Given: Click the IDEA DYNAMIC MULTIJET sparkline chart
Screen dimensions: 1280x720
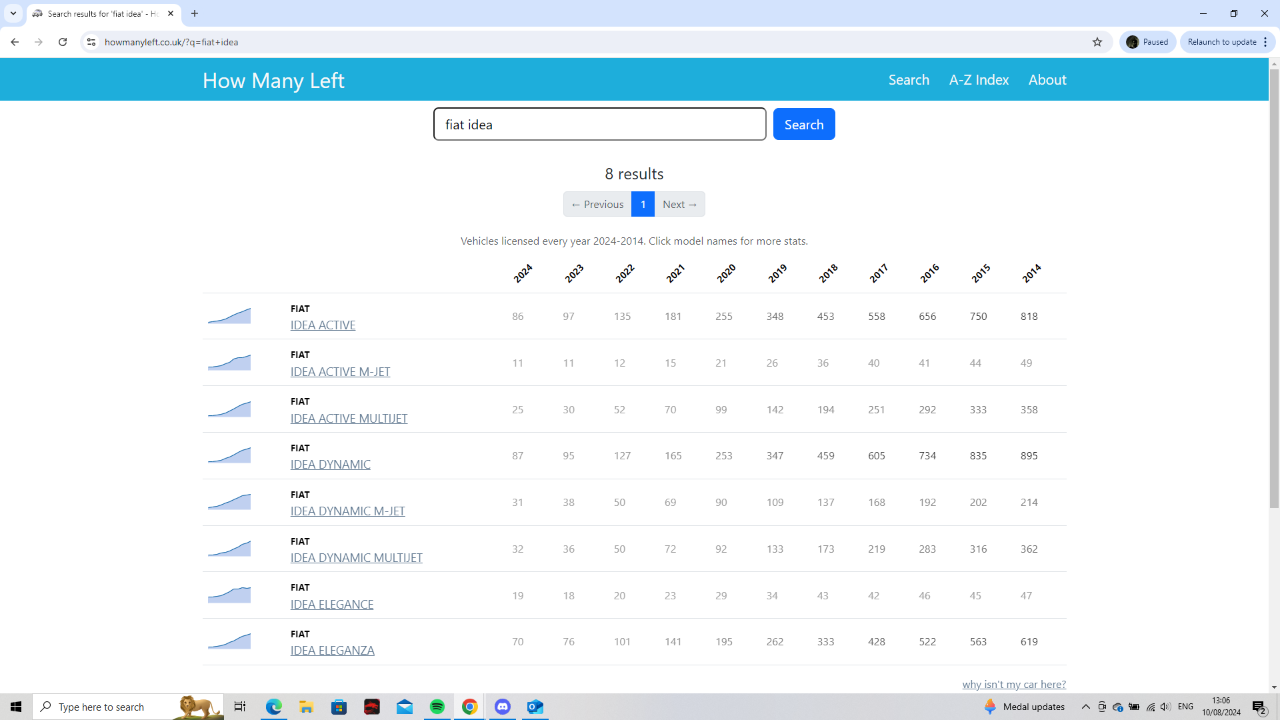Looking at the screenshot, I should [x=229, y=549].
